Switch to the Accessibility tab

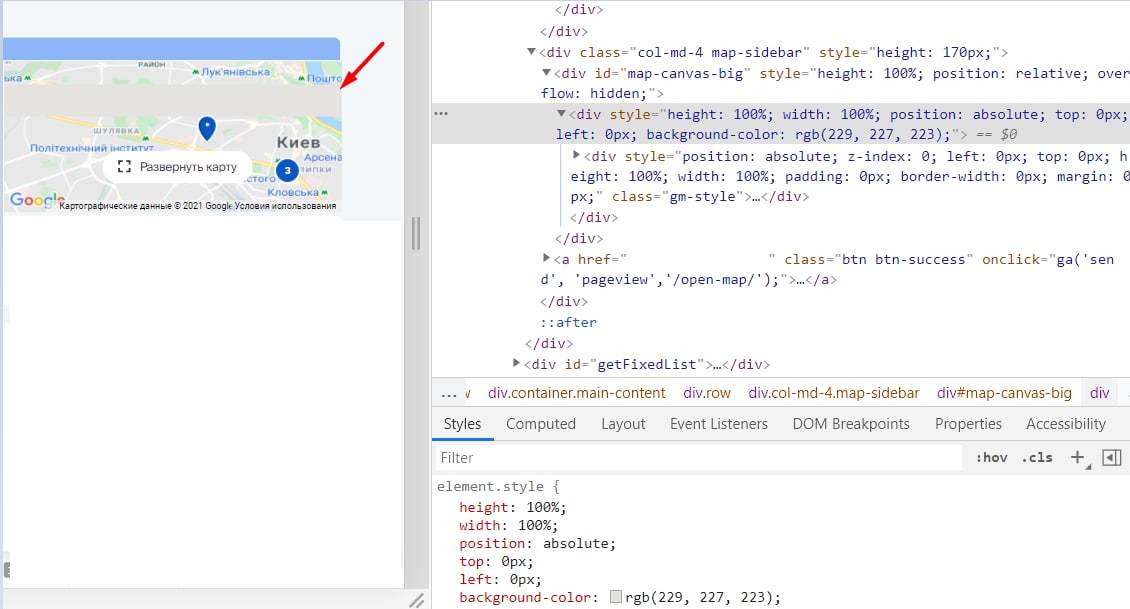pos(1066,424)
